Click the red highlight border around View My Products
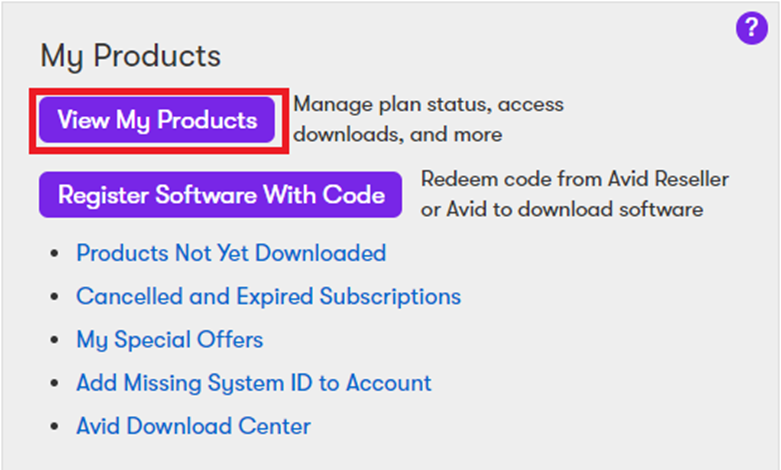 pos(159,91)
